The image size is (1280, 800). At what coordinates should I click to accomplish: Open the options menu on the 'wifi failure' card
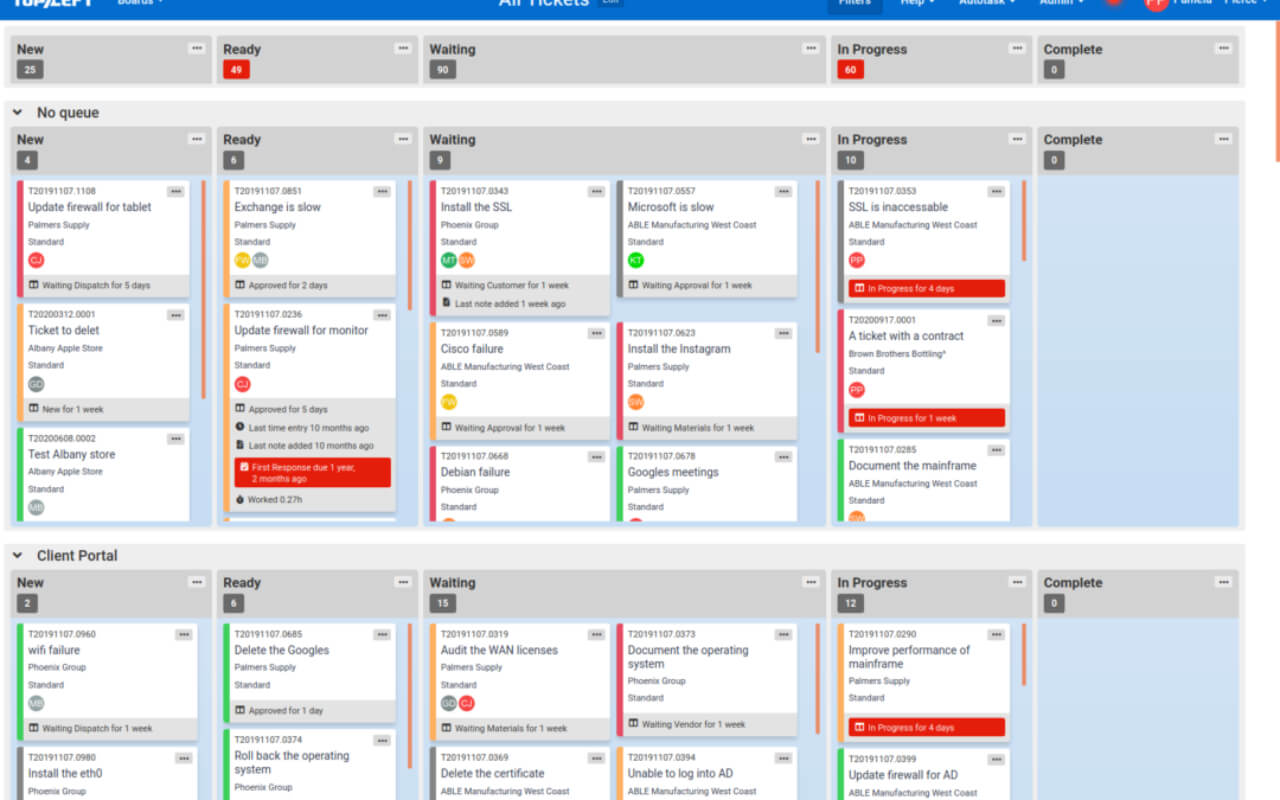coord(184,634)
